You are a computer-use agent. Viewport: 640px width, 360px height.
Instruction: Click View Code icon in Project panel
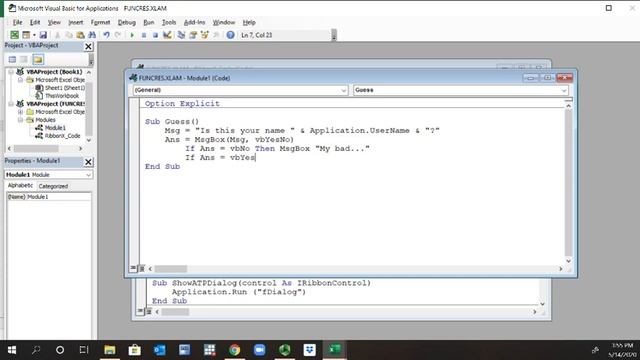(x=12, y=60)
